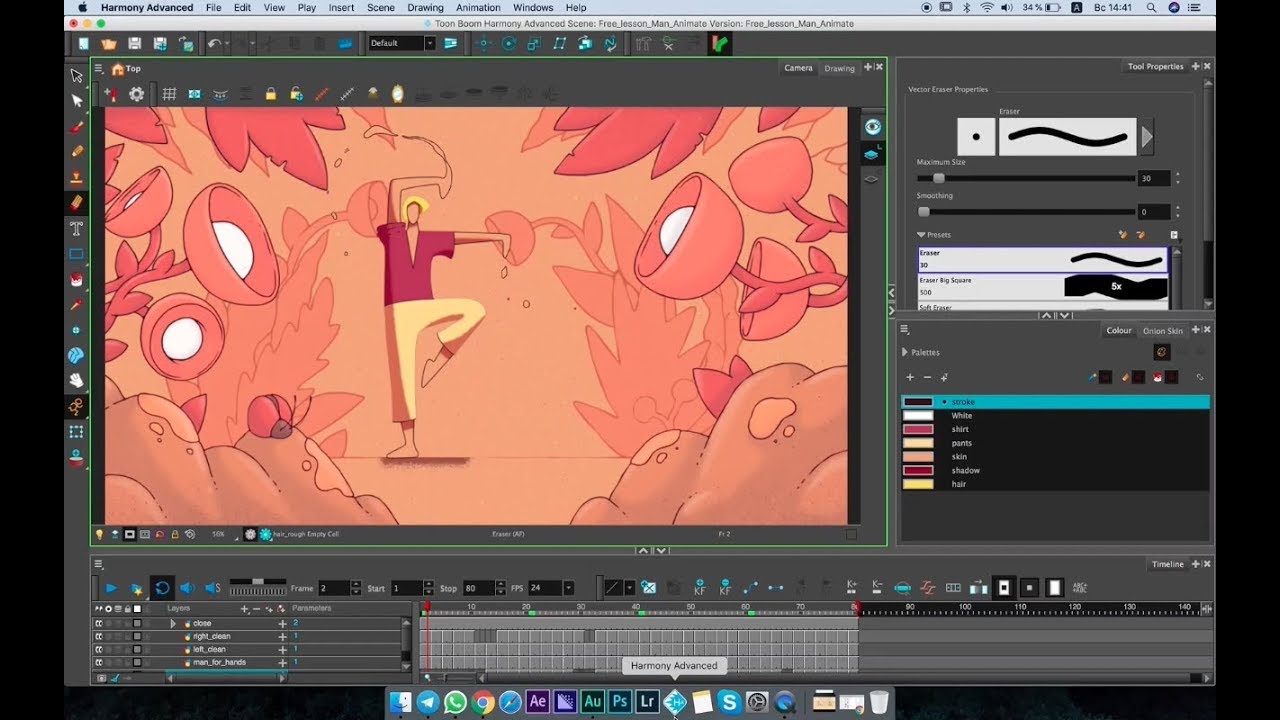1280x720 pixels.
Task: Select the Text tool in the tools sidebar
Action: [76, 228]
